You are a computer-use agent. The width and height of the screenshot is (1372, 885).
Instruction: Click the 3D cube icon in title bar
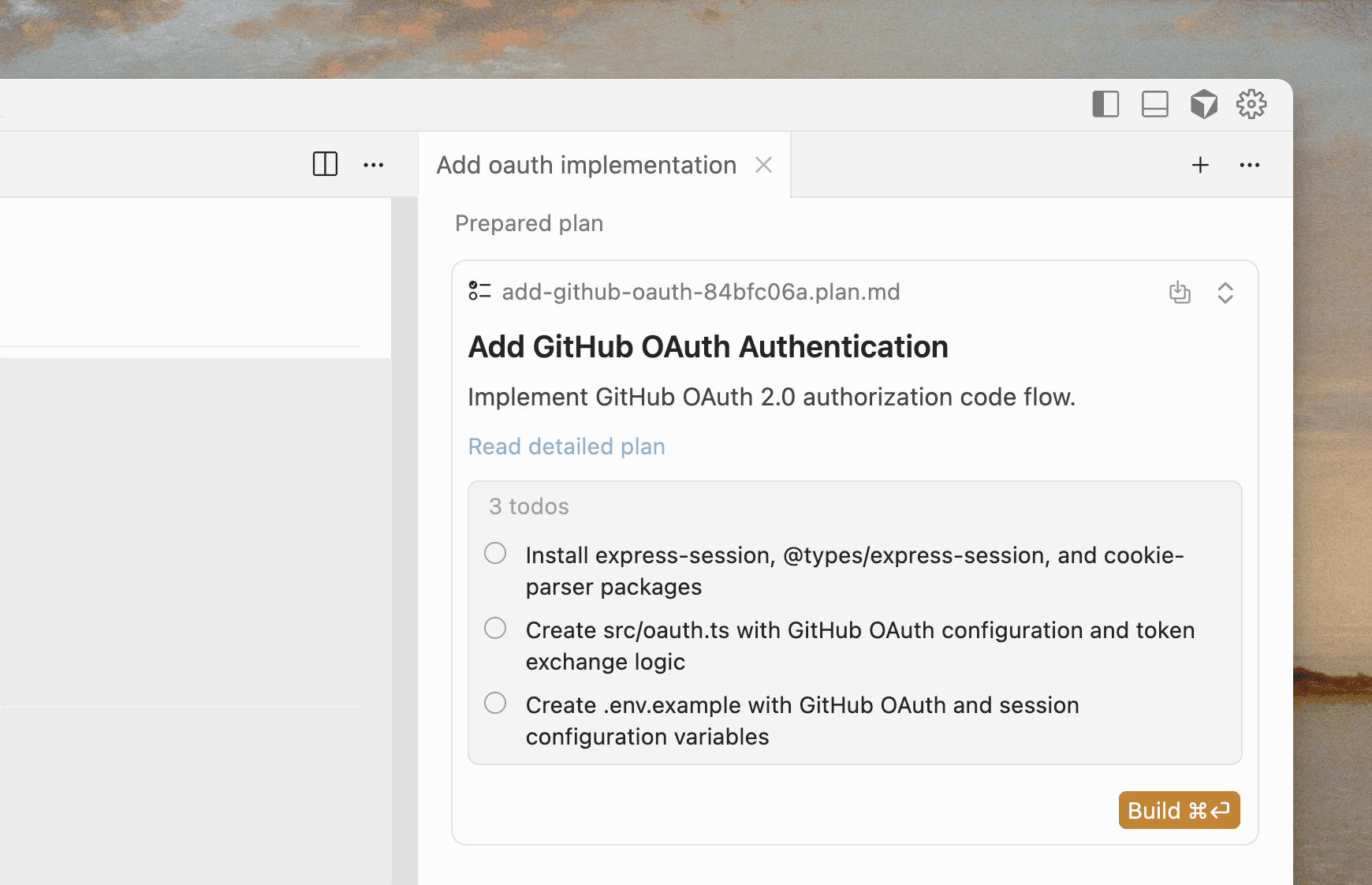[1203, 104]
